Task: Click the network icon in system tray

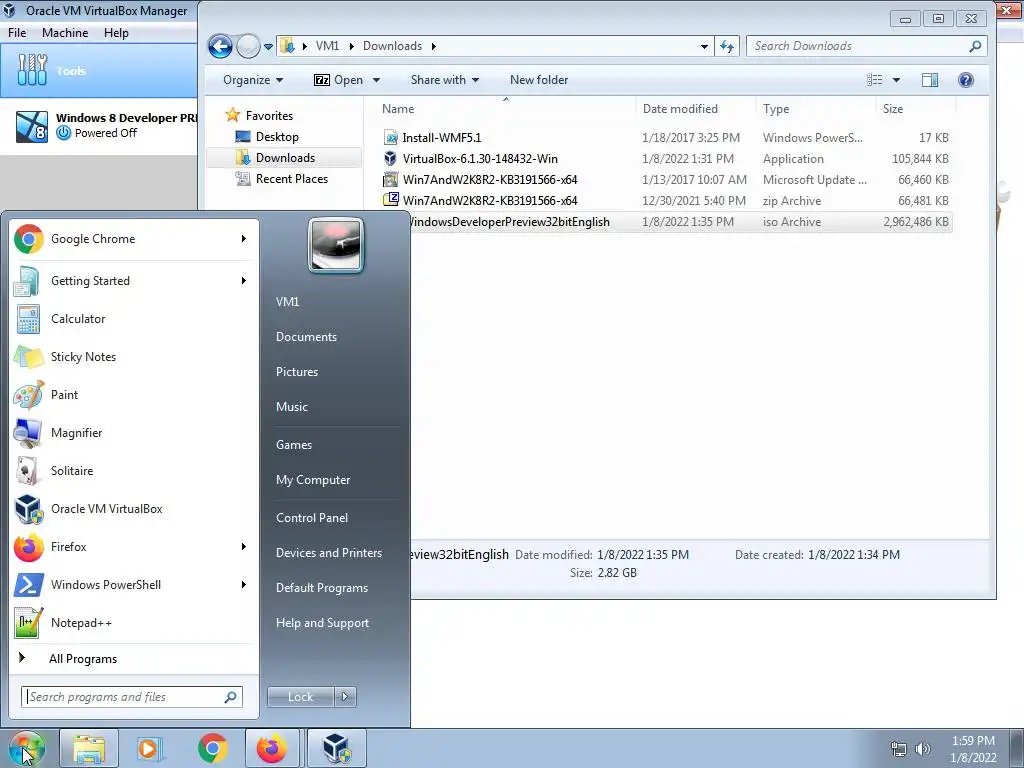Action: coord(899,749)
